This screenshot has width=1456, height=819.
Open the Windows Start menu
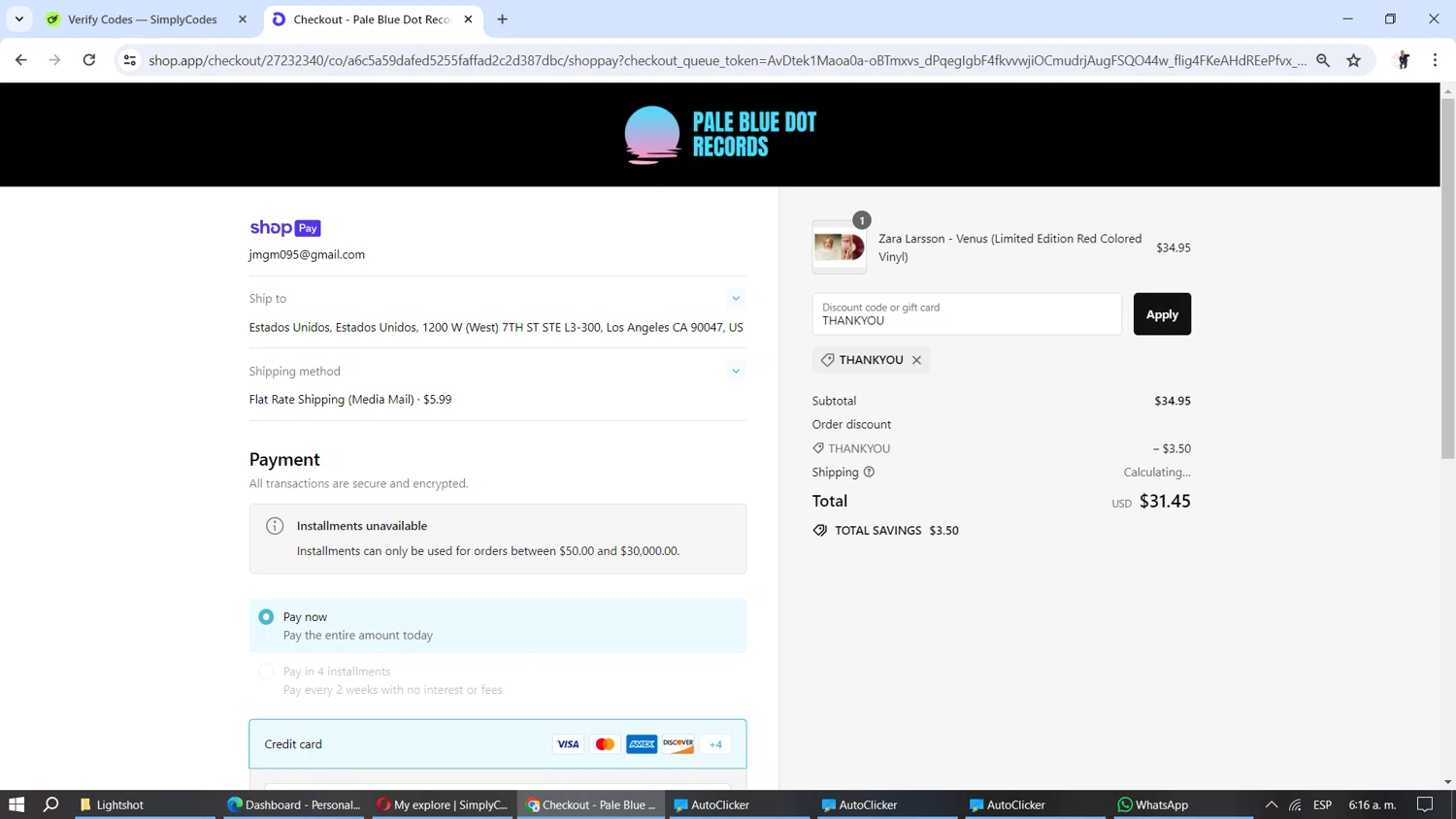(x=17, y=804)
